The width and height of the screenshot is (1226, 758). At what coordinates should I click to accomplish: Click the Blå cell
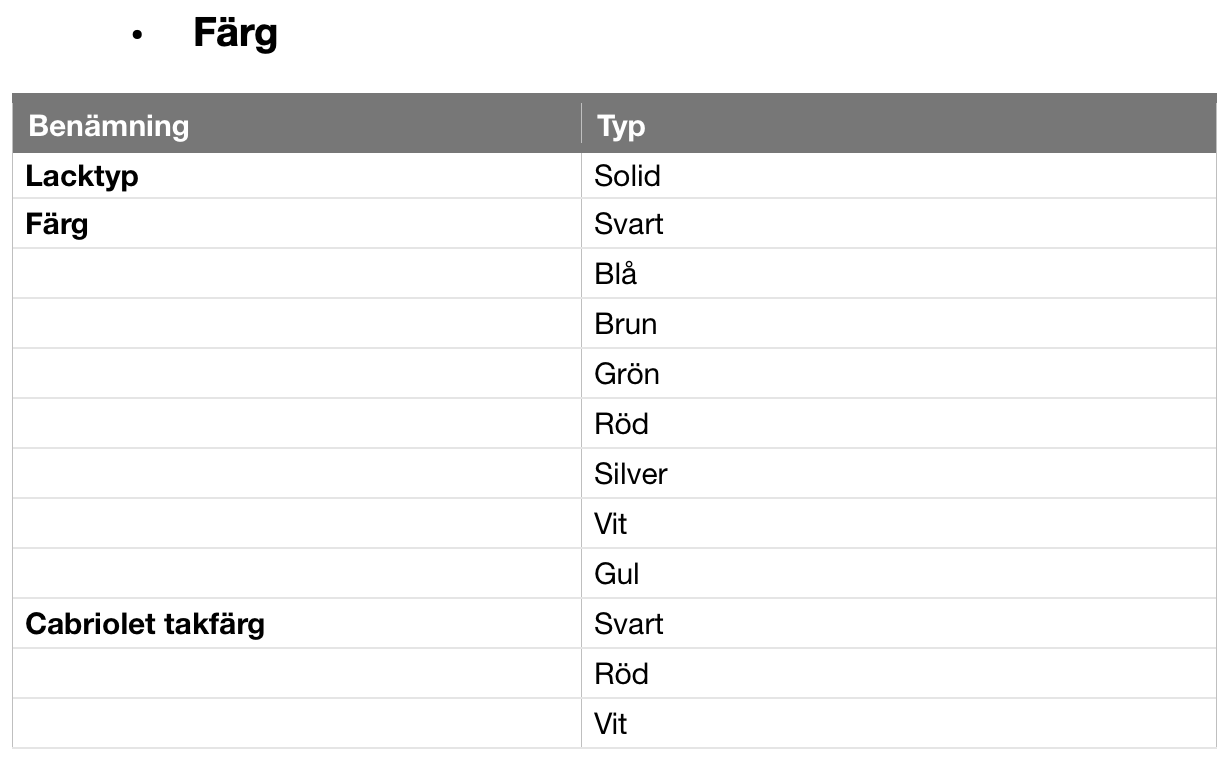615,274
